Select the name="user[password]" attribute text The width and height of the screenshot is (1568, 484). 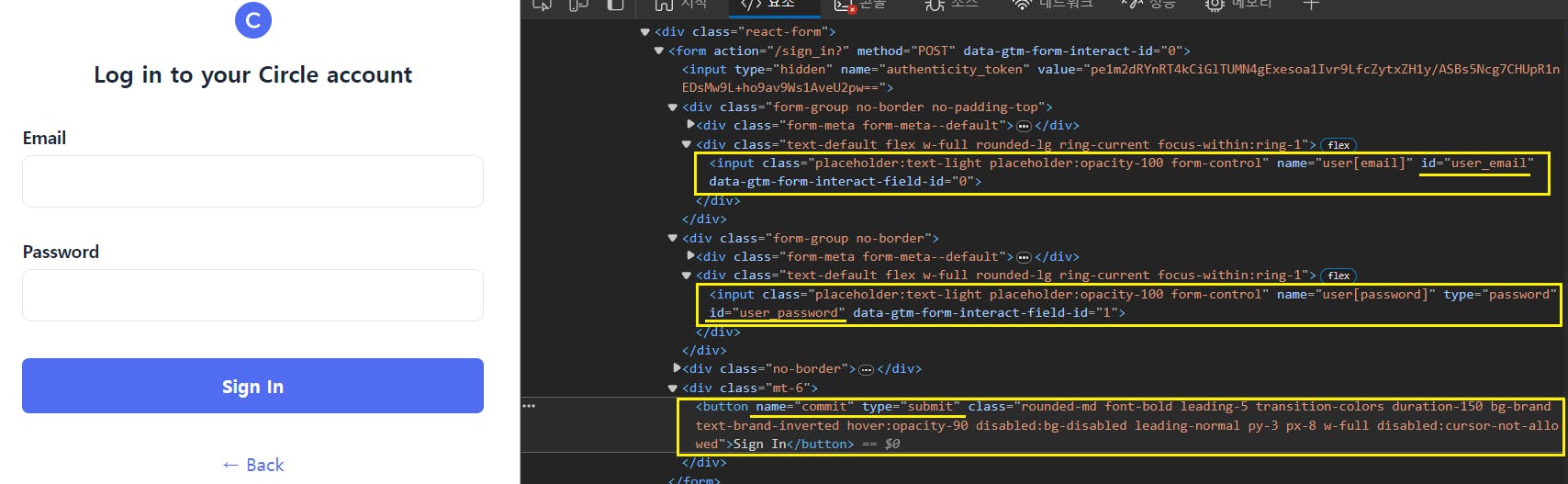pyautogui.click(x=1356, y=295)
